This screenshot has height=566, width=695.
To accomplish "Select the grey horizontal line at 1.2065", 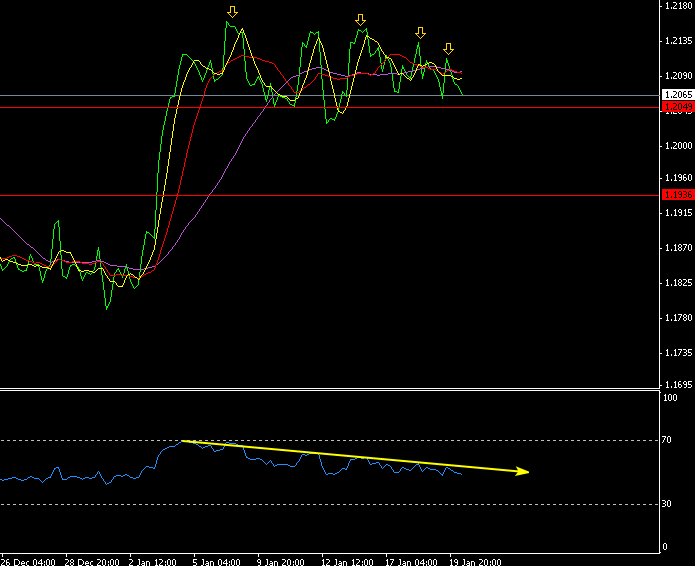I will tap(330, 95).
